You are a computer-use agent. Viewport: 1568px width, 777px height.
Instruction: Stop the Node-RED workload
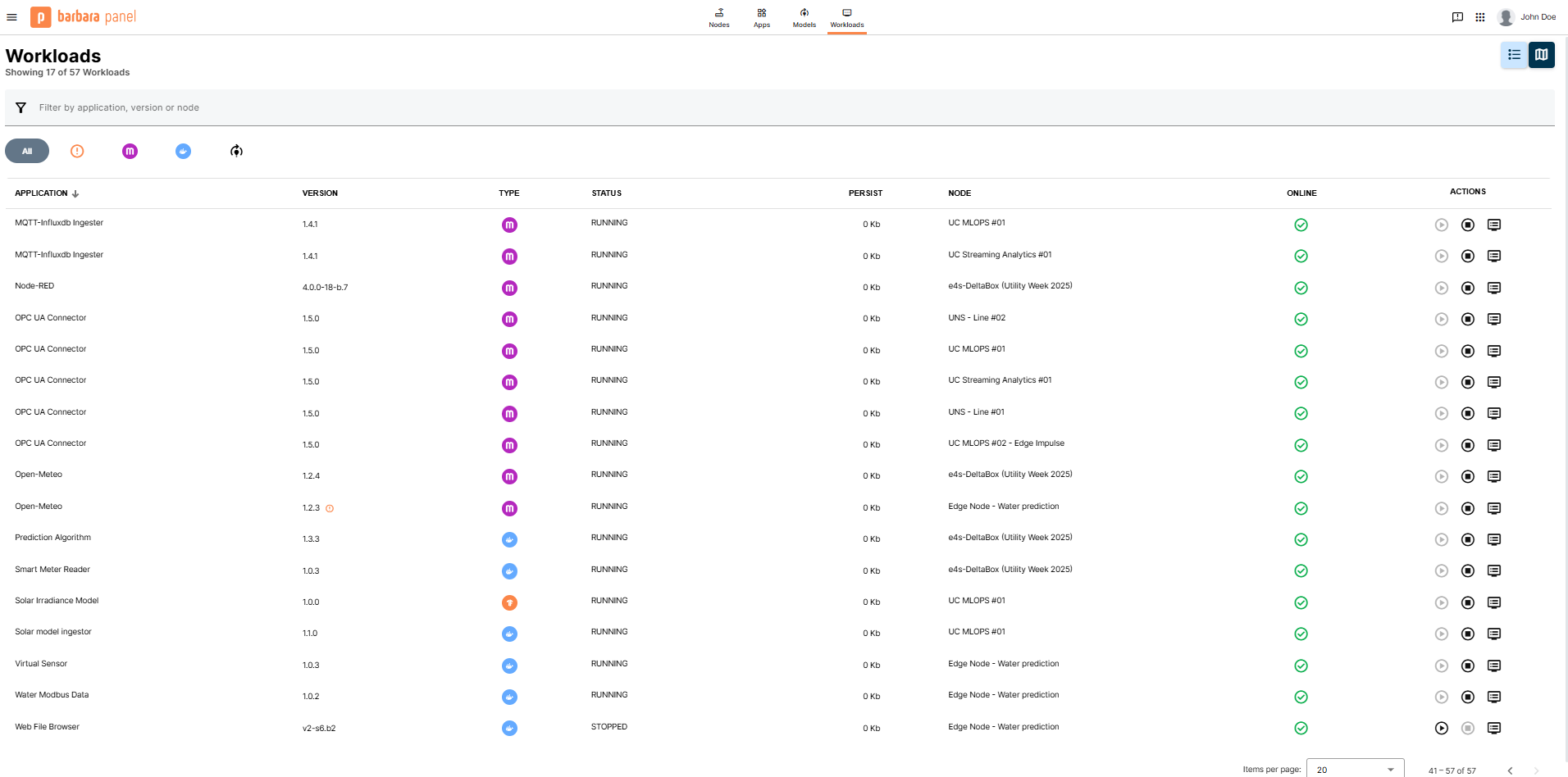tap(1467, 288)
